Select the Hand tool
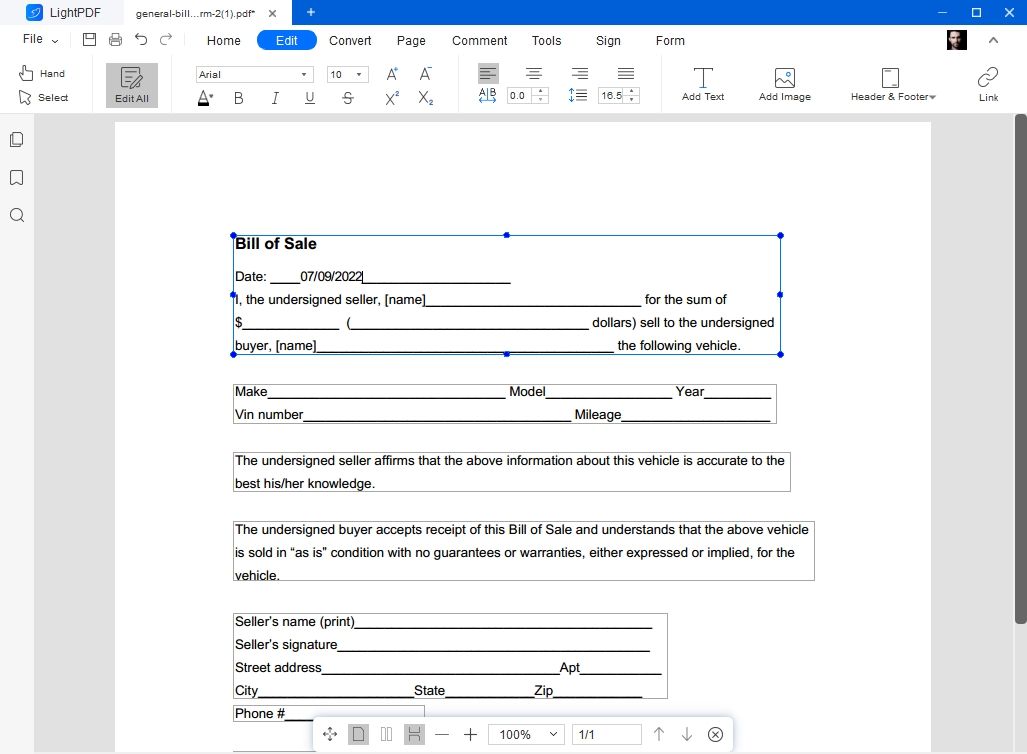Screen dimensions: 1027x754 42,74
